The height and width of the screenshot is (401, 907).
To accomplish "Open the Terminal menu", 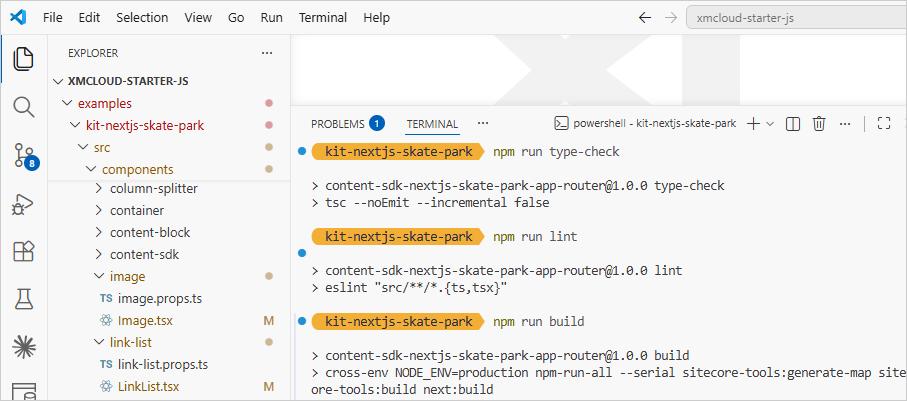I will [323, 17].
